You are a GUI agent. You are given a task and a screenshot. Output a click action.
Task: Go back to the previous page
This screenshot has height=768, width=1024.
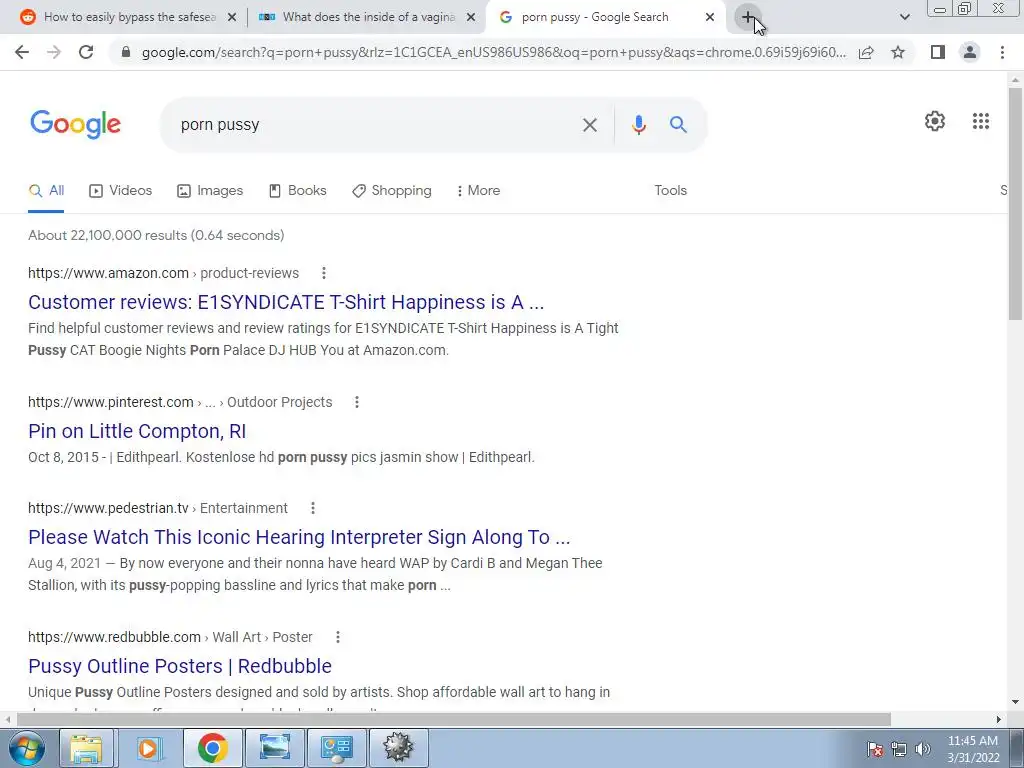pyautogui.click(x=22, y=52)
